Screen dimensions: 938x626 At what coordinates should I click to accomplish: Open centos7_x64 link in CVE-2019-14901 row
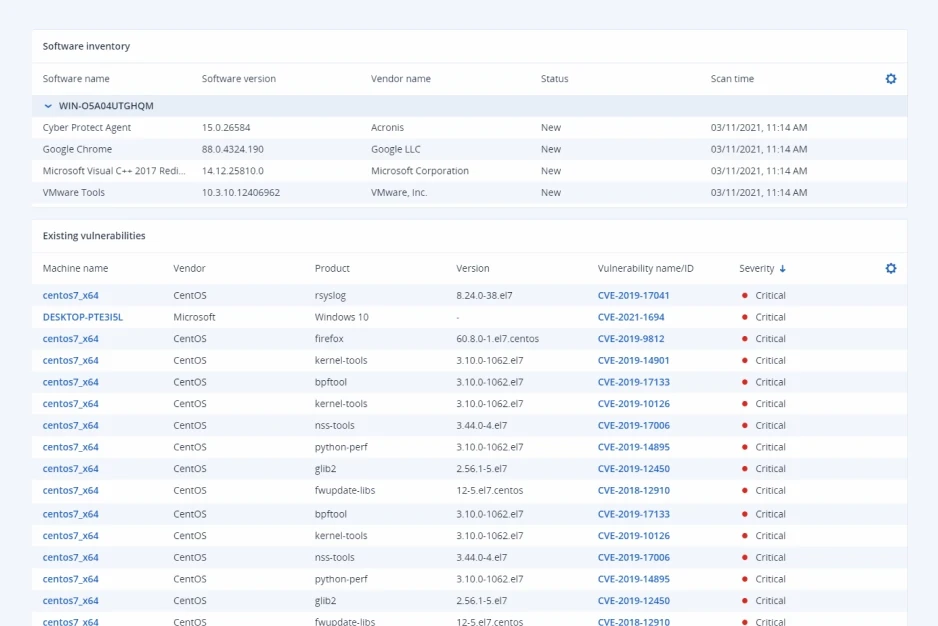[71, 360]
